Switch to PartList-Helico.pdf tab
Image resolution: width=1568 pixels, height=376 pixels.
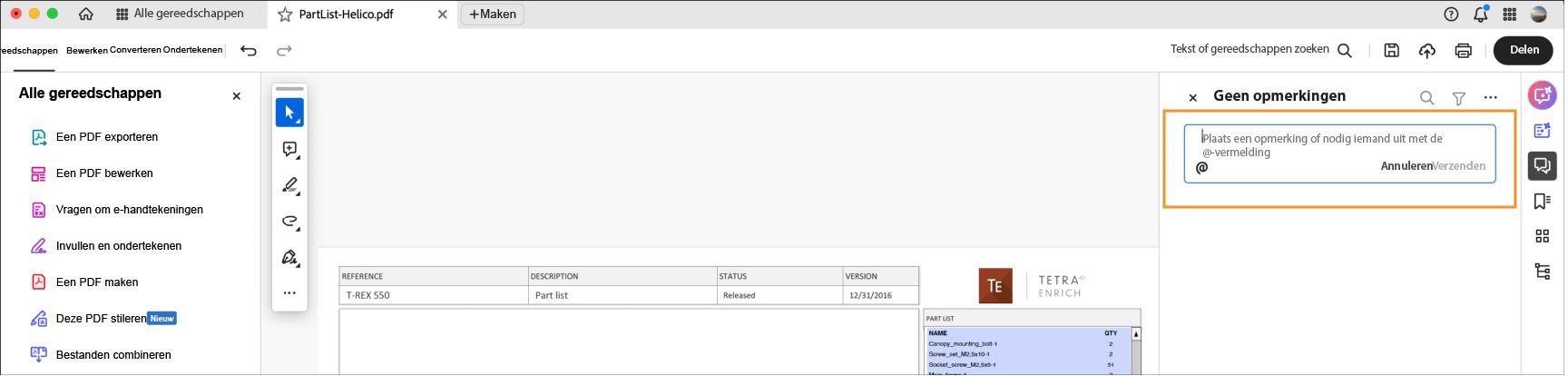(x=346, y=15)
